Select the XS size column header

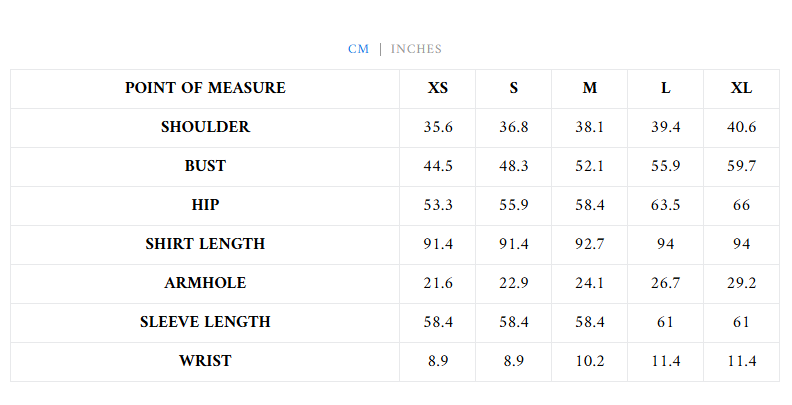[x=438, y=88]
